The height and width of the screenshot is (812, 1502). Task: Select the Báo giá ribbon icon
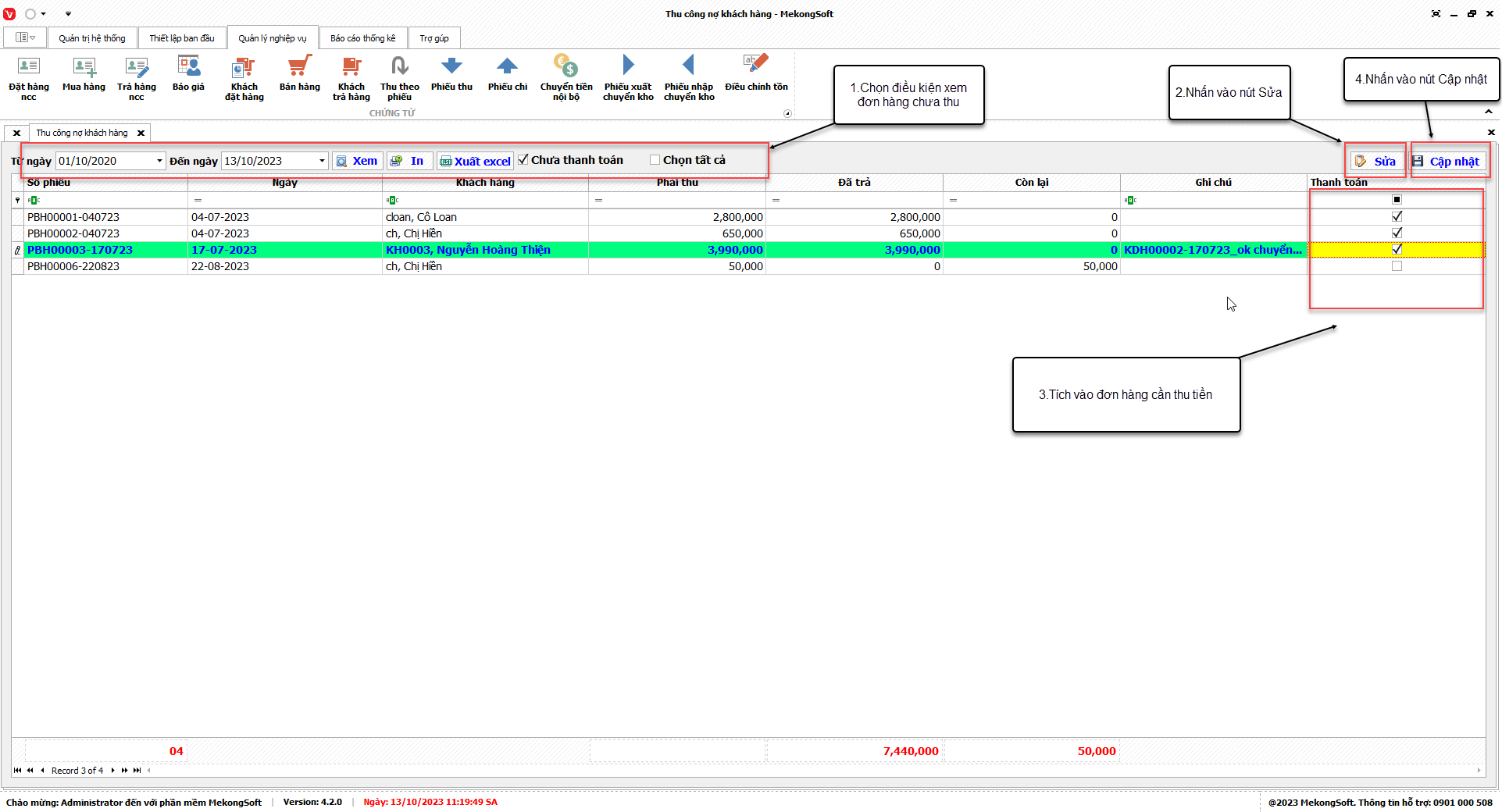coord(188,74)
